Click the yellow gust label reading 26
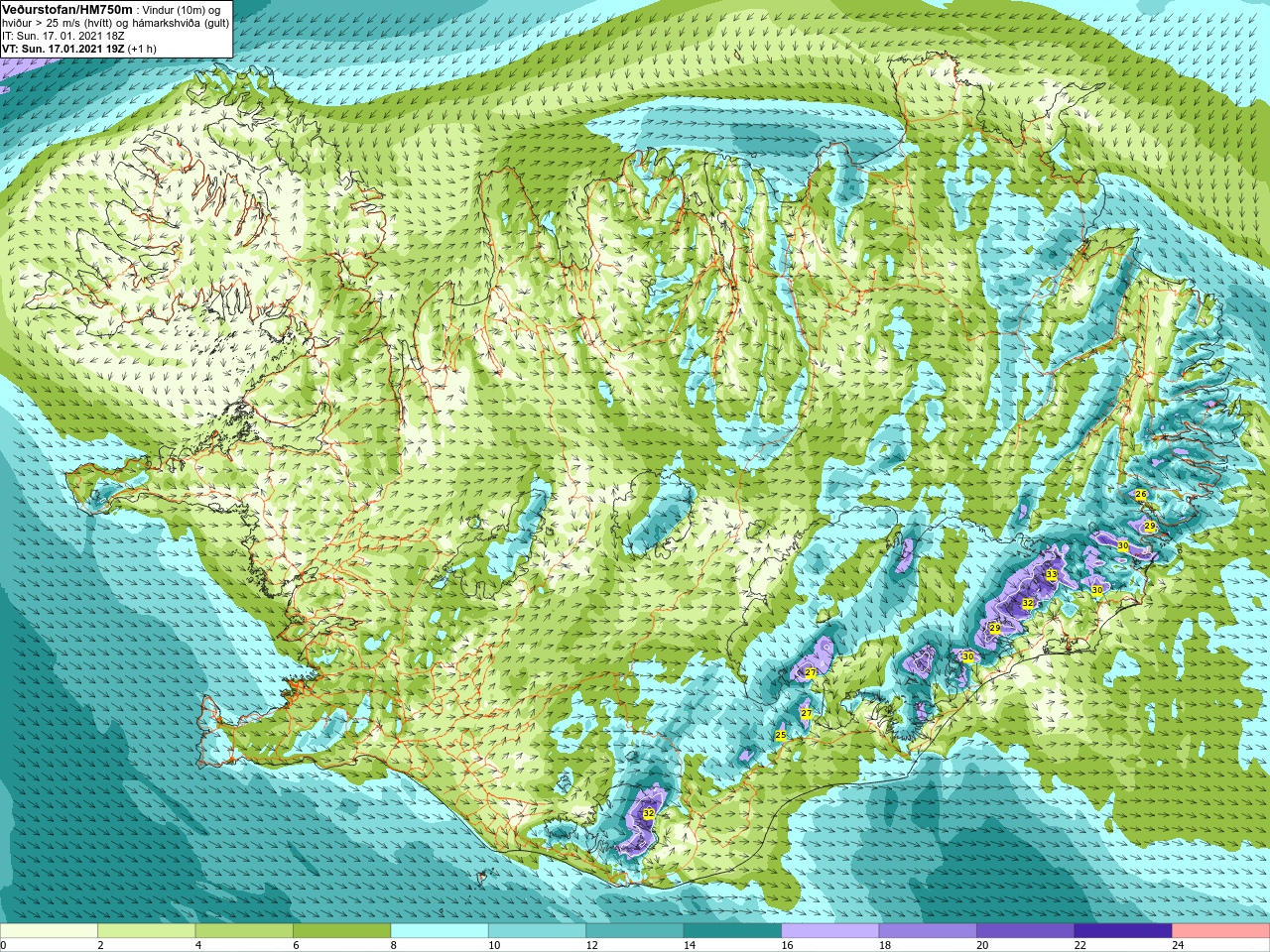Viewport: 1270px width, 952px height. (1141, 494)
